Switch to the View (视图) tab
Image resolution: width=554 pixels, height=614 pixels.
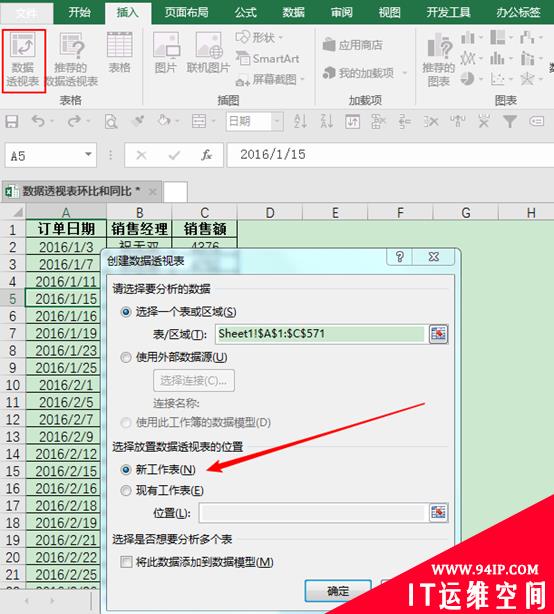tap(389, 13)
